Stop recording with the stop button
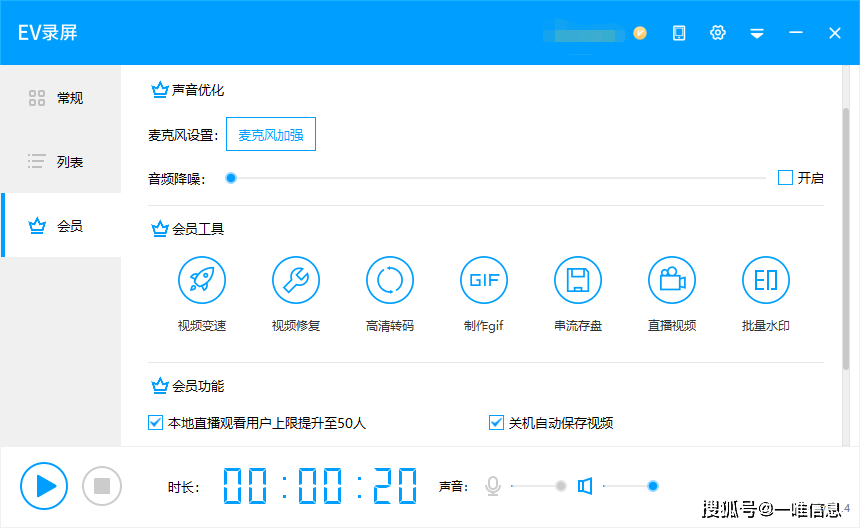860x528 pixels. pos(101,487)
